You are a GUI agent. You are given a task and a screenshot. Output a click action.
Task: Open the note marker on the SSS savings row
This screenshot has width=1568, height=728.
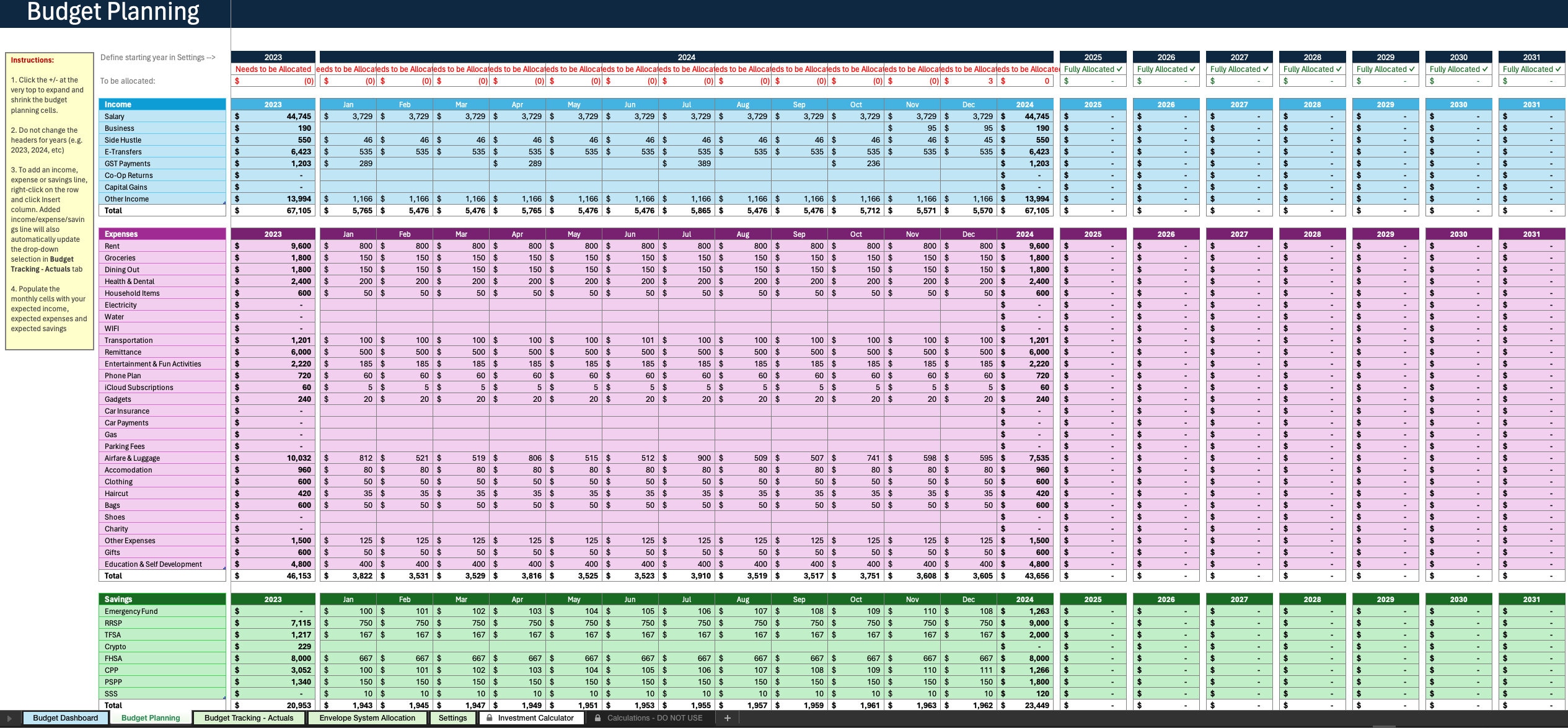tap(224, 697)
